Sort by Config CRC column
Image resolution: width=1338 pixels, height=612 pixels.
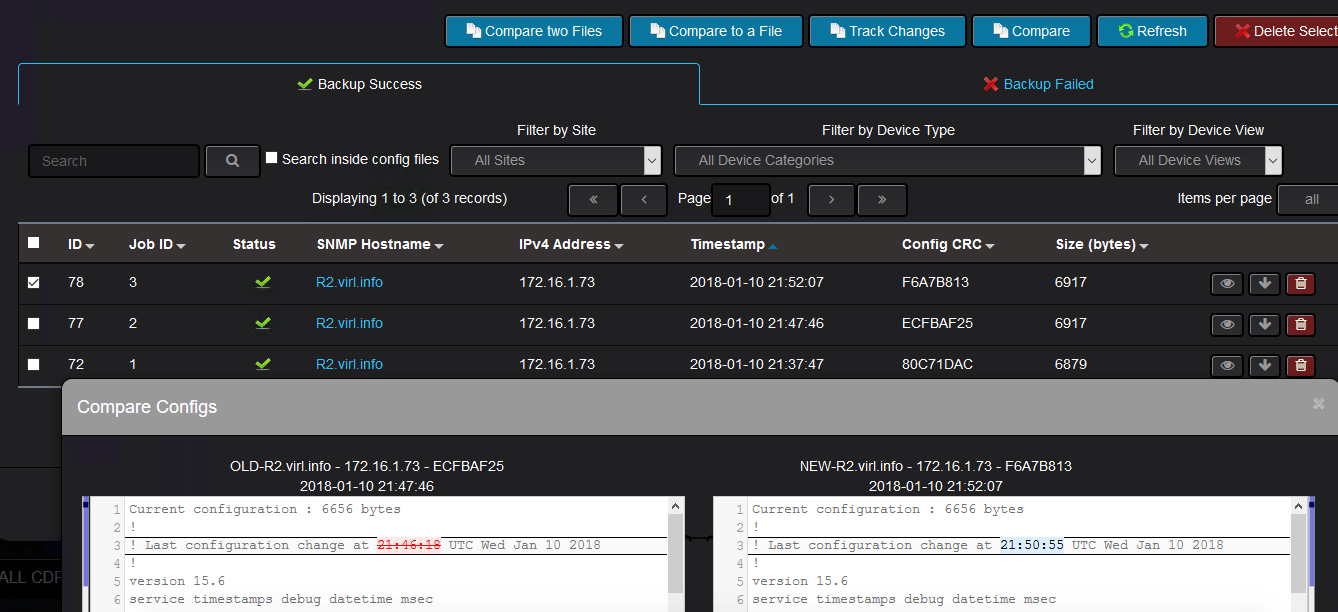[948, 244]
